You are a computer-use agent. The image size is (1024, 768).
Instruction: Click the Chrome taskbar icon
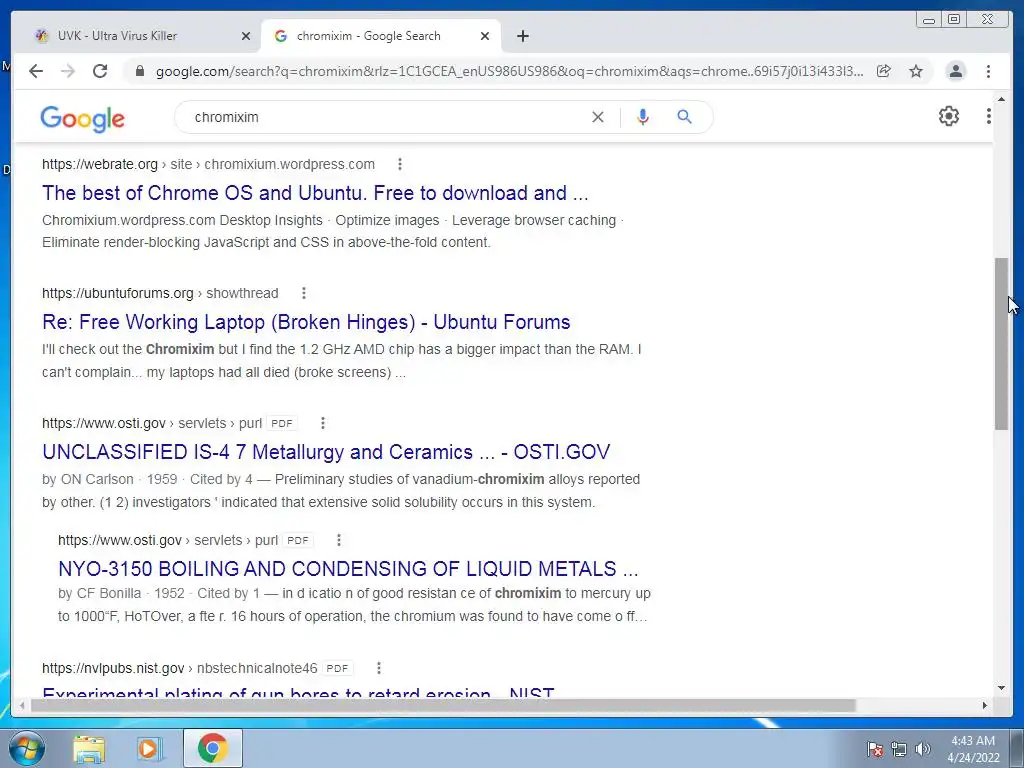click(212, 748)
